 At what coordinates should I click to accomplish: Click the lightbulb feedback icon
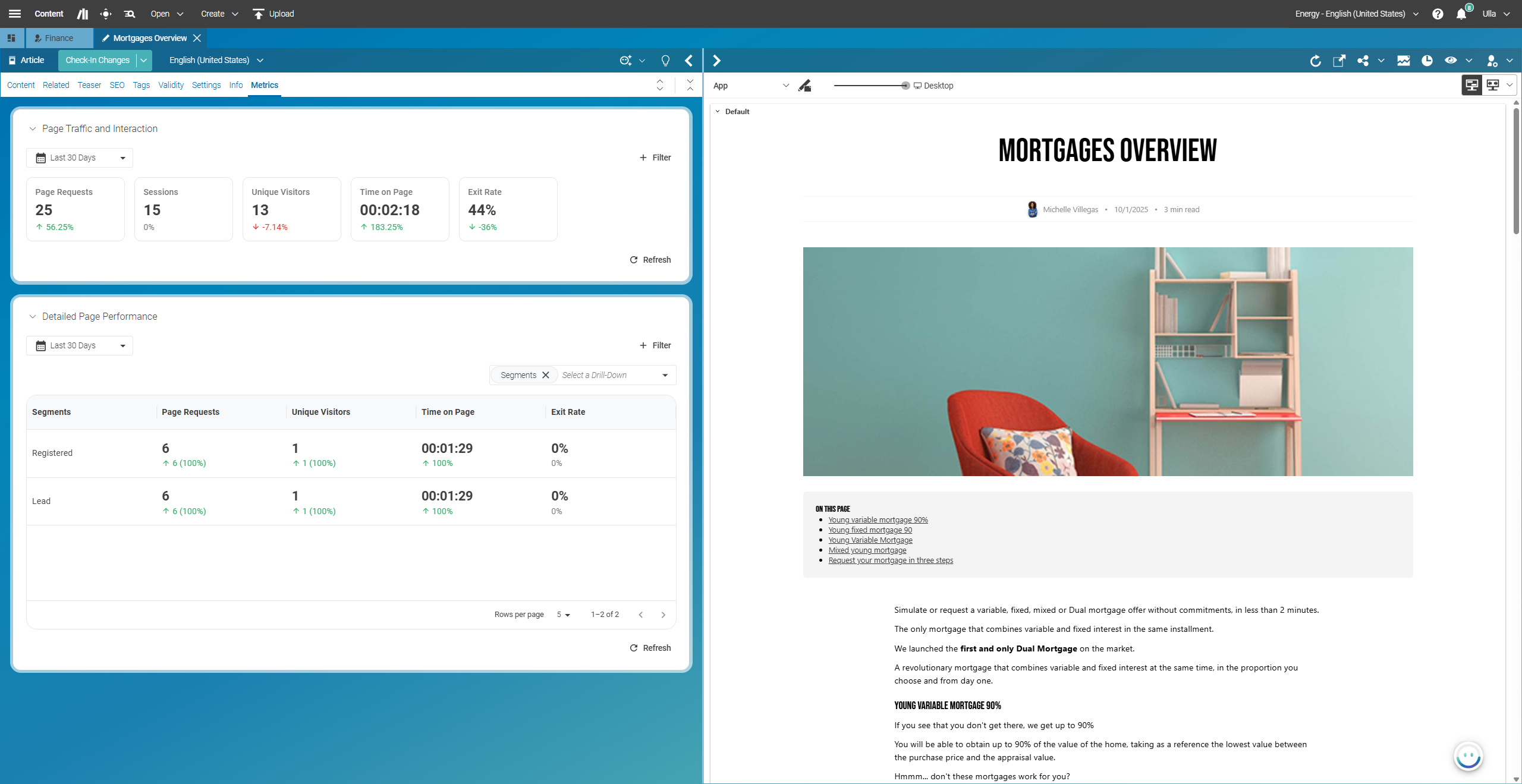pos(665,61)
